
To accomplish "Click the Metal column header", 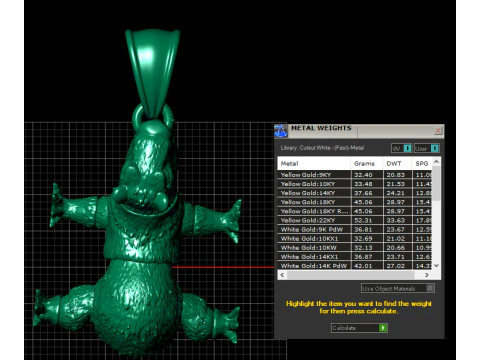I will [x=314, y=164].
